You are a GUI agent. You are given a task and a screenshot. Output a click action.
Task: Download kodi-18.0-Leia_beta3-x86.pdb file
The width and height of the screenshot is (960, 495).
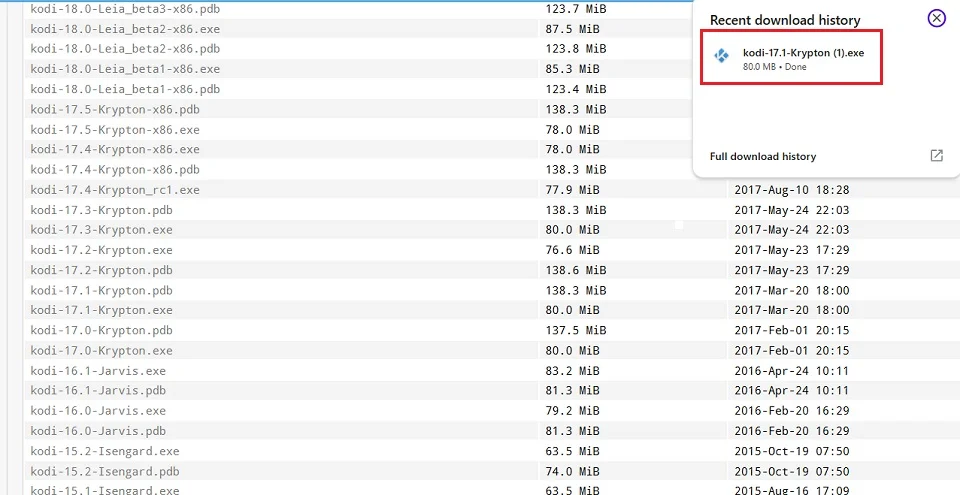[126, 9]
